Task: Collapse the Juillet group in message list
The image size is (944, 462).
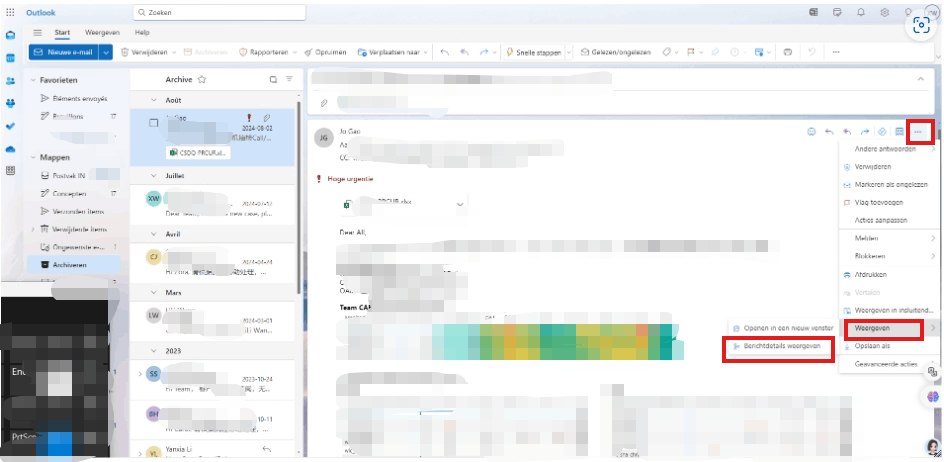Action: (x=153, y=176)
